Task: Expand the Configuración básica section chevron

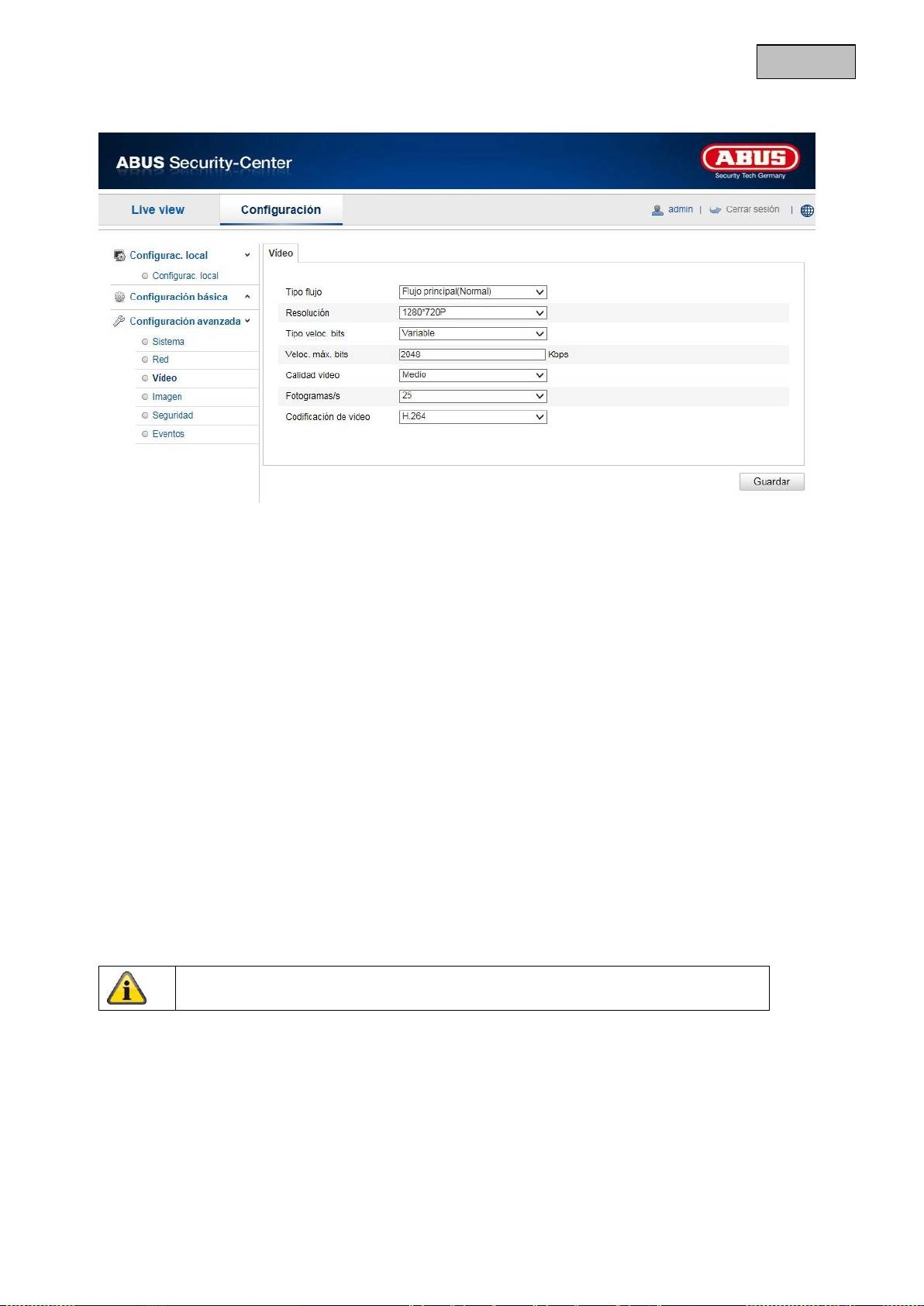Action: click(247, 297)
